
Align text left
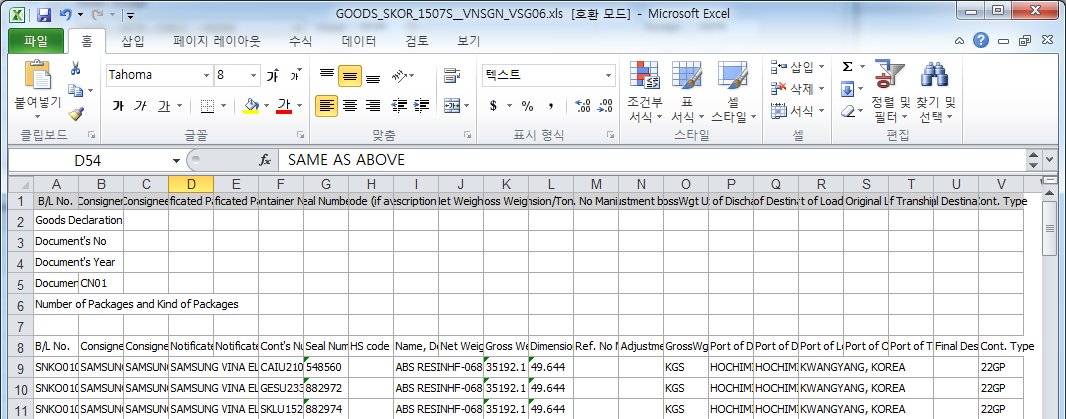point(327,105)
